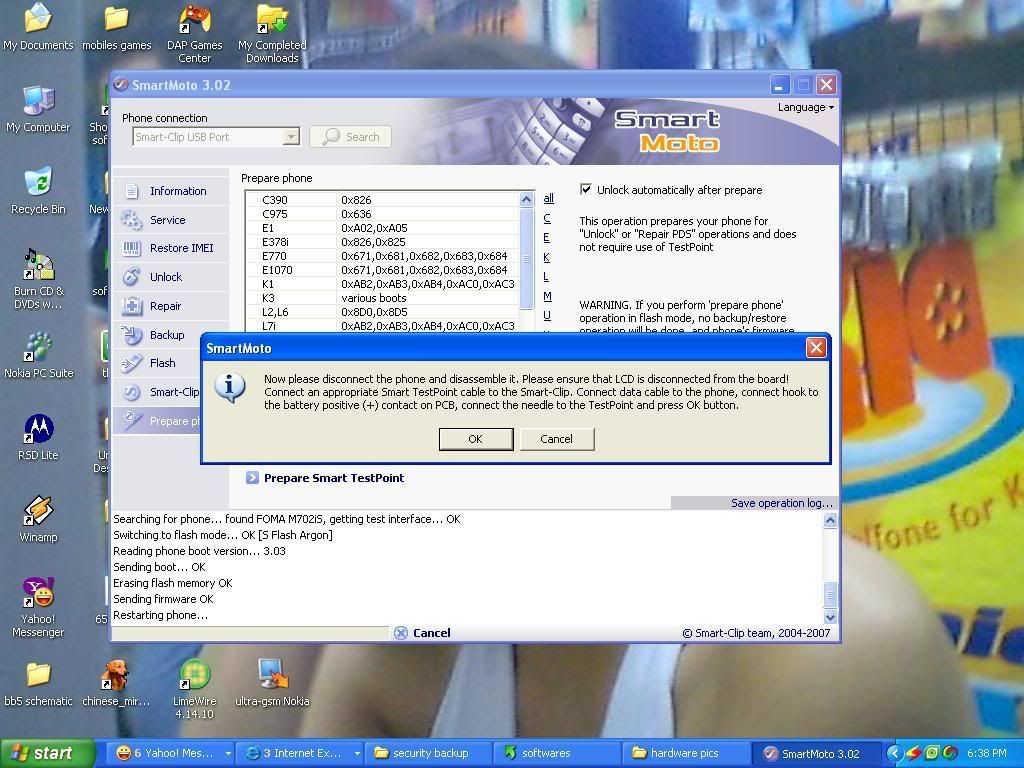Click the Windows start button

(x=46, y=754)
